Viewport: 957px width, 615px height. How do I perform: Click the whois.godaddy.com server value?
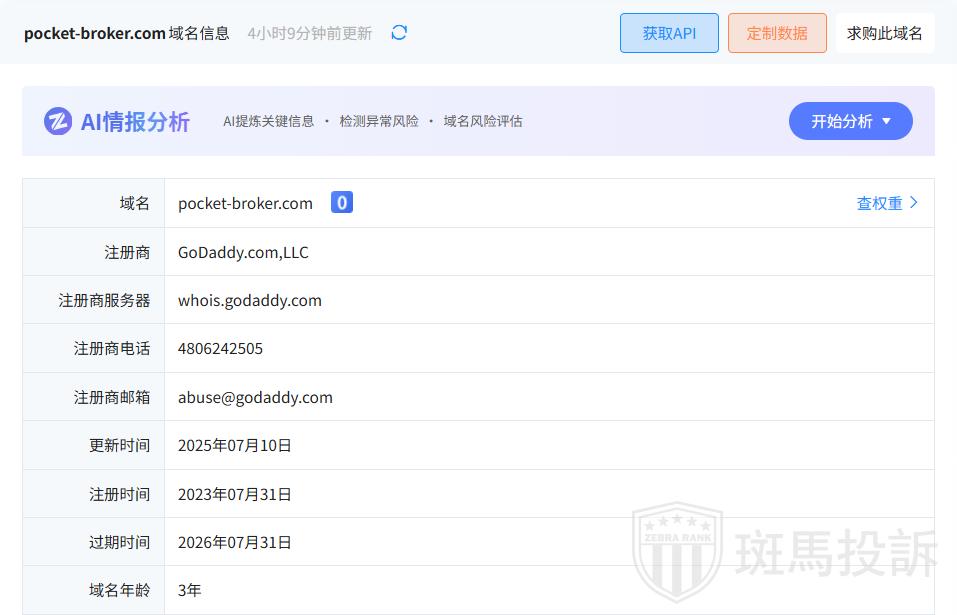click(x=250, y=300)
